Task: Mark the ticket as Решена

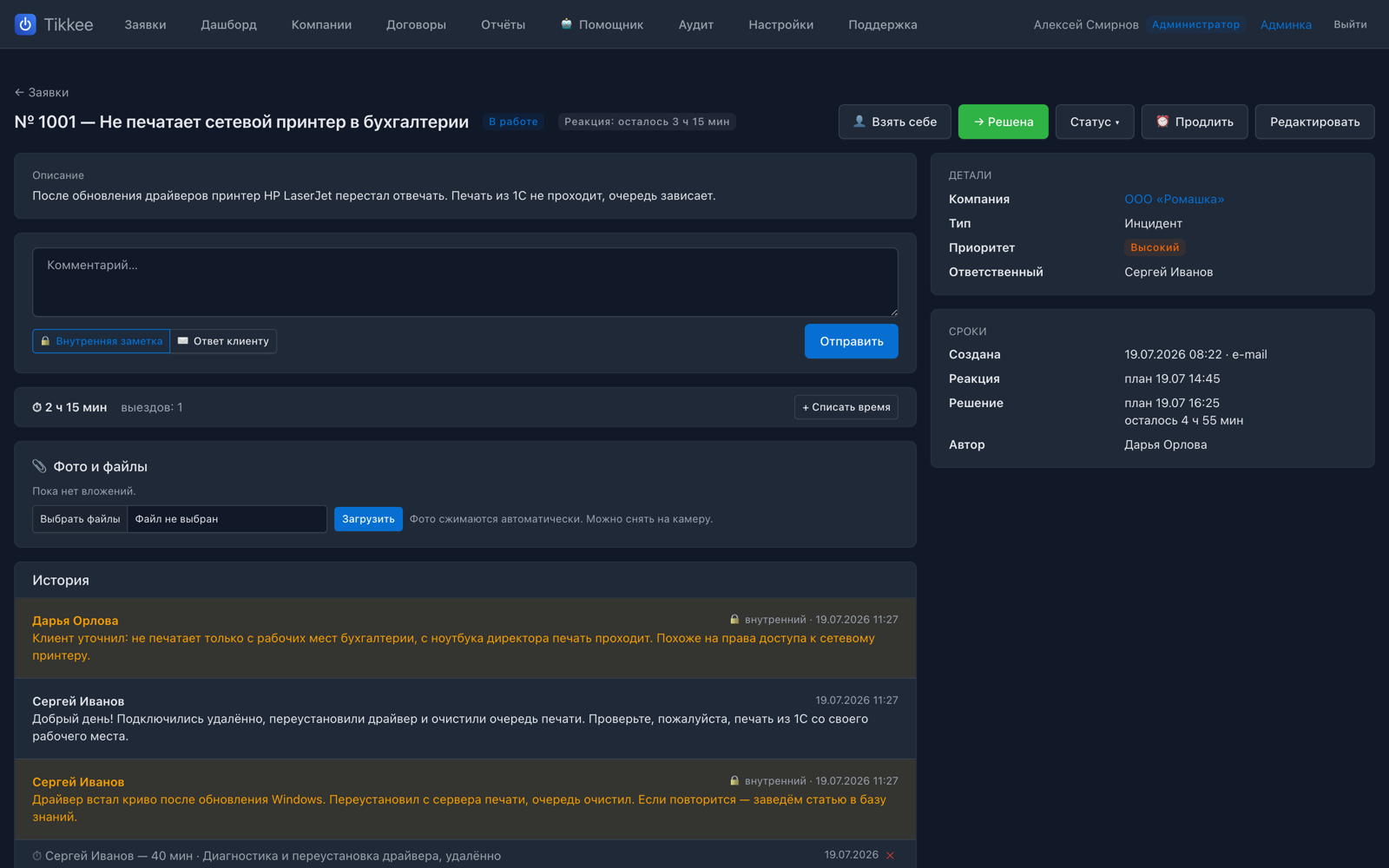Action: 1003,122
